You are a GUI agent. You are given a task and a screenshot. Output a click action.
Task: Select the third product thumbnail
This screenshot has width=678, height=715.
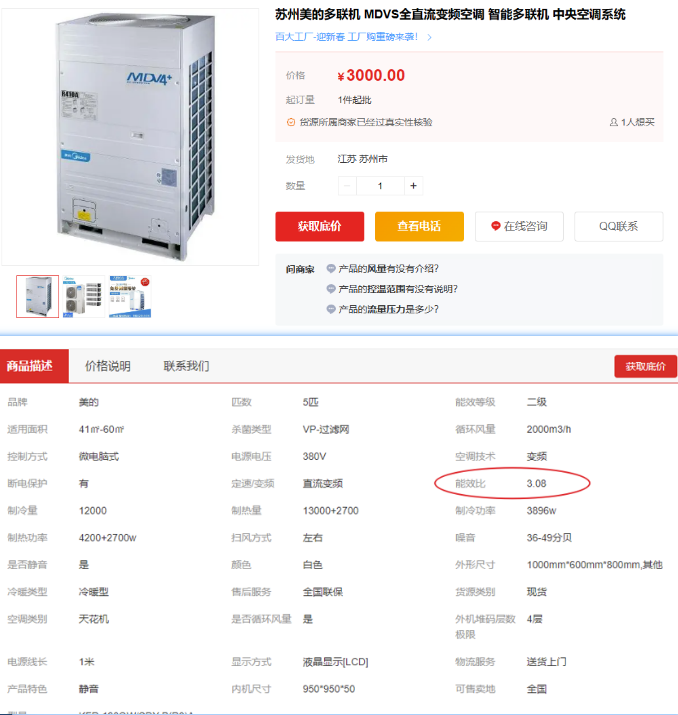pos(130,296)
